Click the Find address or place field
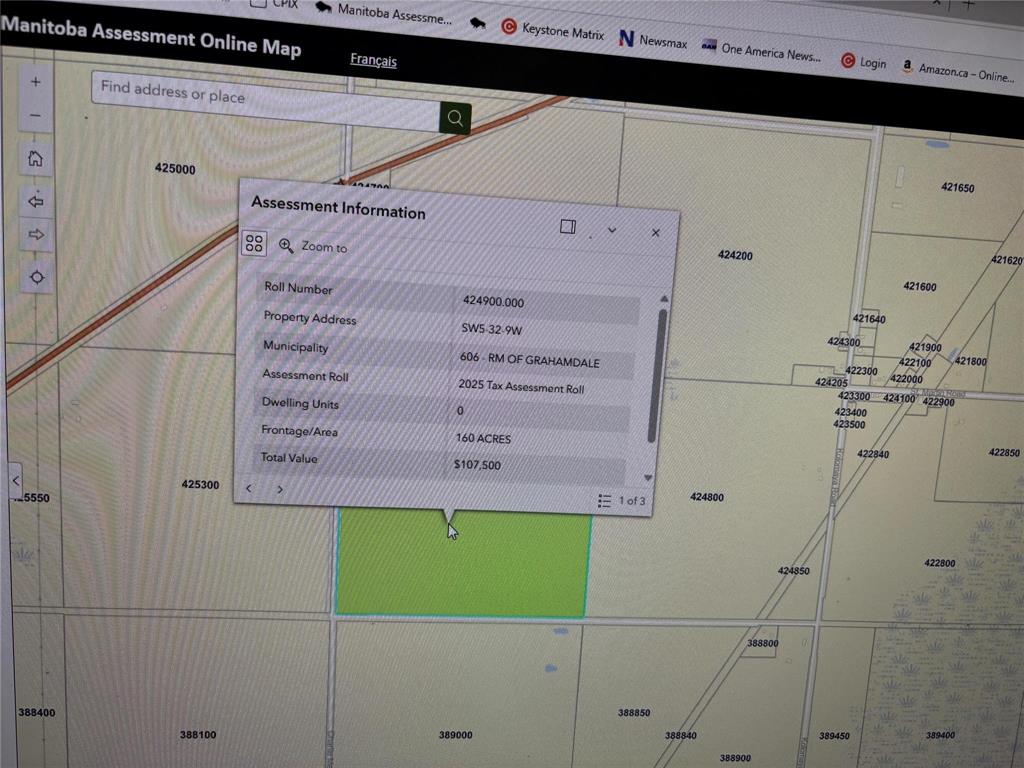 tap(265, 97)
